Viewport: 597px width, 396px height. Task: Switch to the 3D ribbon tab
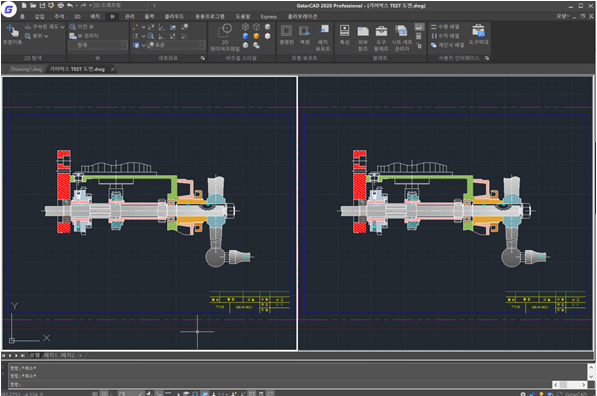pyautogui.click(x=77, y=16)
